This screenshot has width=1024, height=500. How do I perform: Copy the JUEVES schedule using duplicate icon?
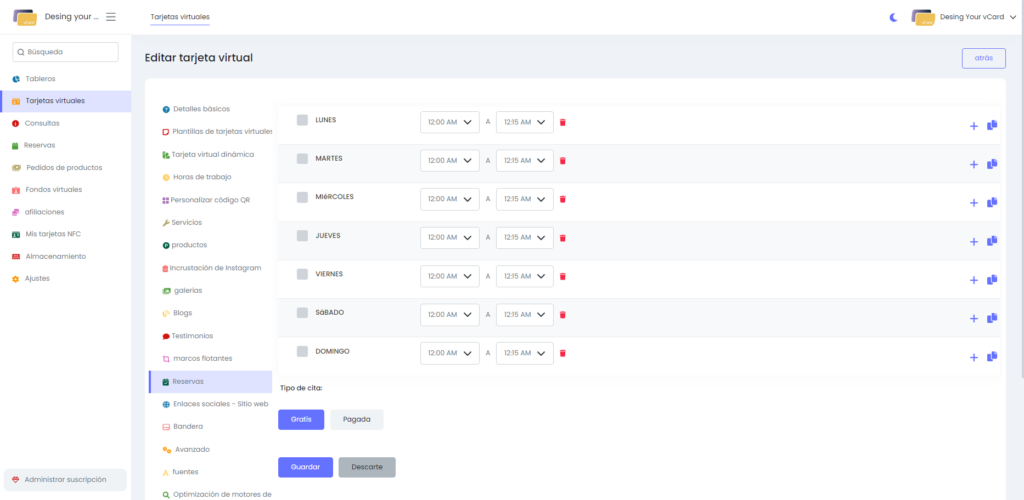(992, 241)
